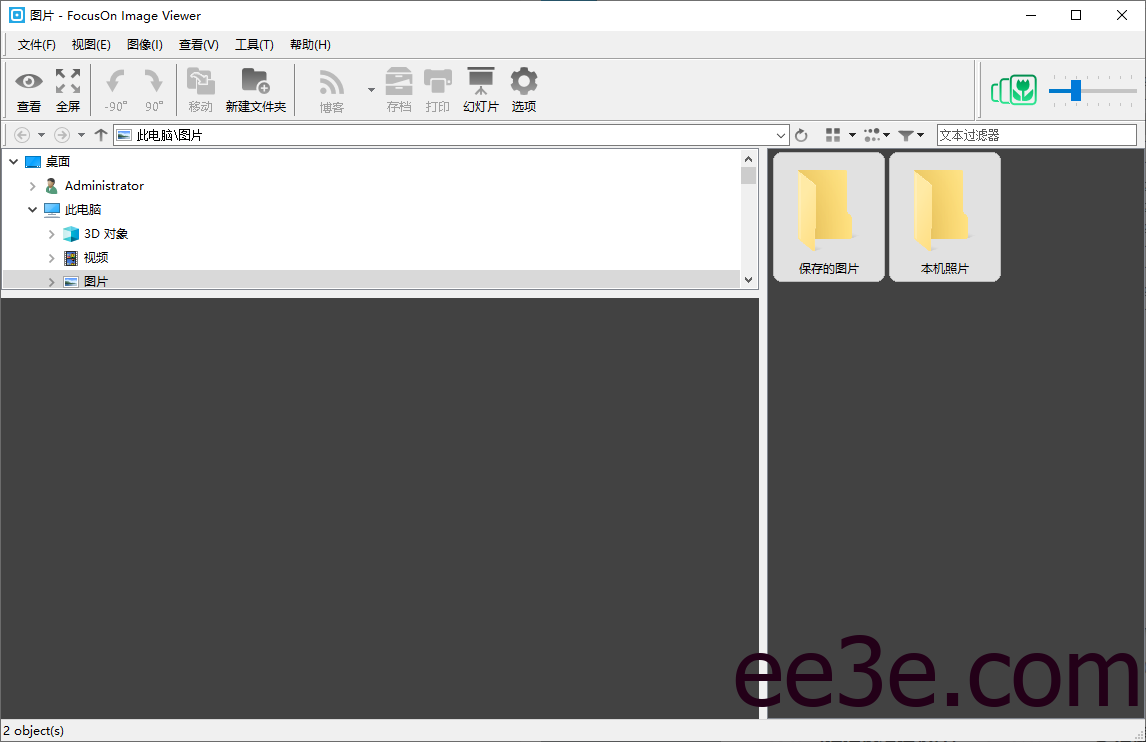Collapse the 此电脑 tree node

[x=32, y=209]
